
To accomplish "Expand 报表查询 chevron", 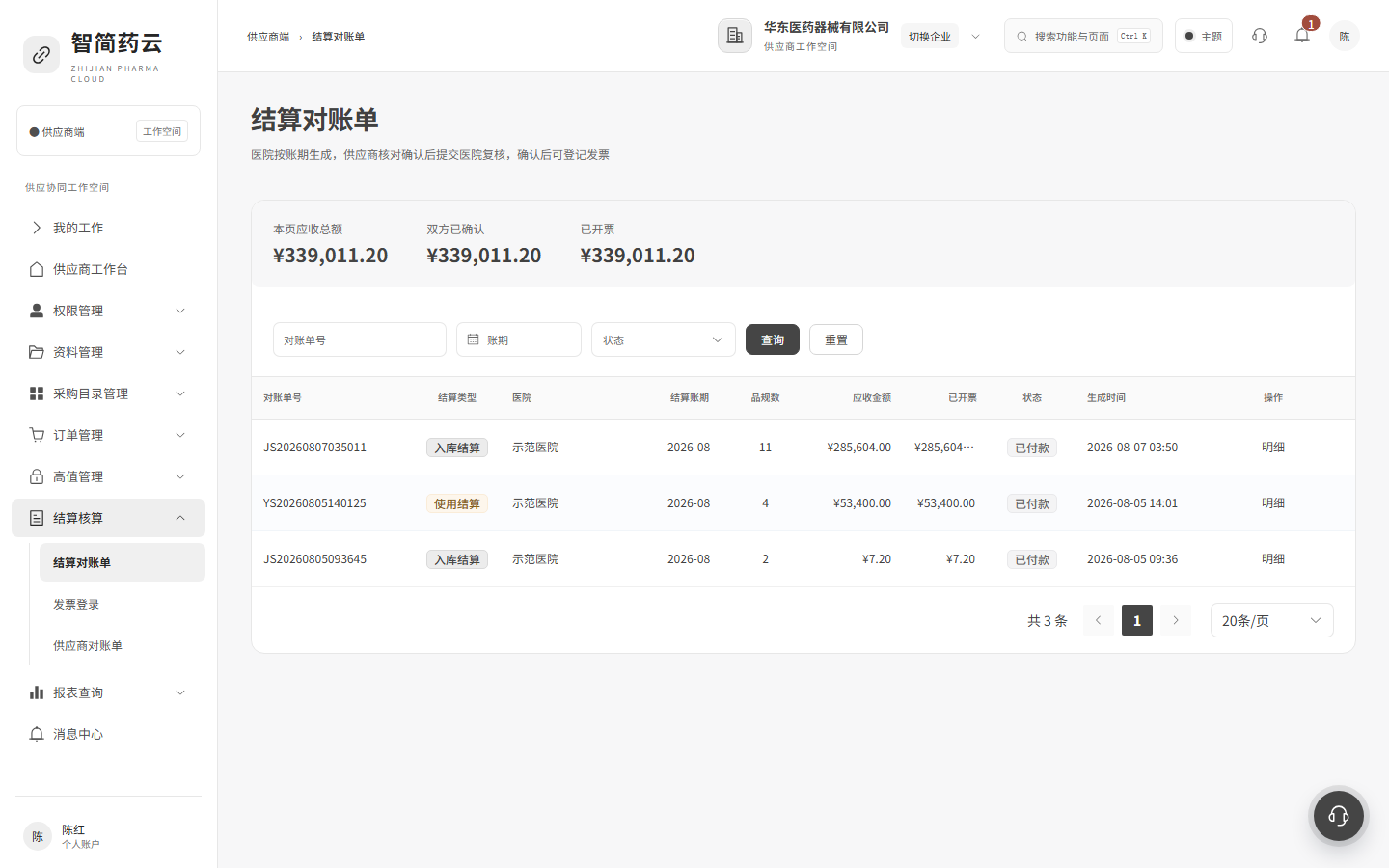I will (x=180, y=692).
